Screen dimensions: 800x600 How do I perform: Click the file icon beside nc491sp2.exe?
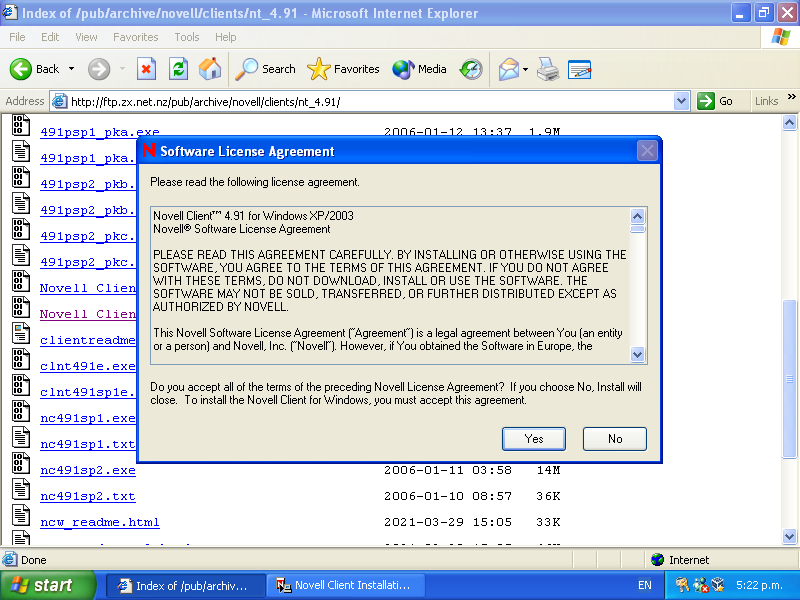20,463
